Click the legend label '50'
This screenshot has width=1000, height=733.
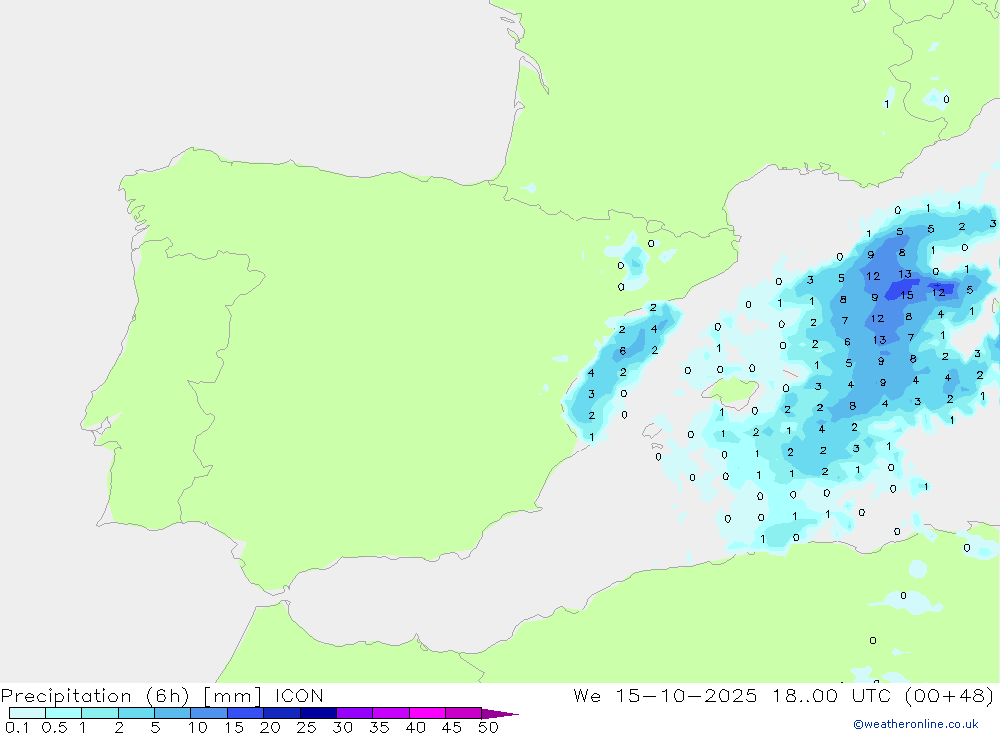(x=489, y=727)
